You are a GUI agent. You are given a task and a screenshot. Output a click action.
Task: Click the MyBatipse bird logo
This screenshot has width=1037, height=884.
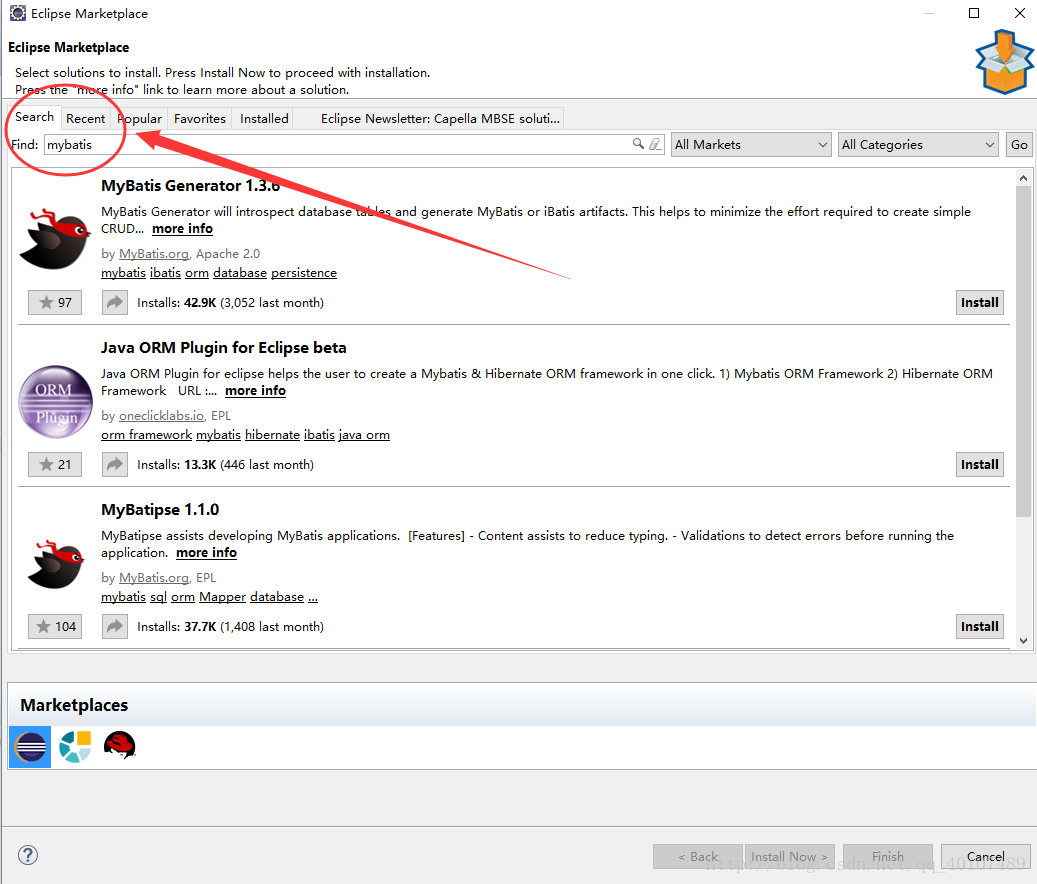pyautogui.click(x=56, y=564)
